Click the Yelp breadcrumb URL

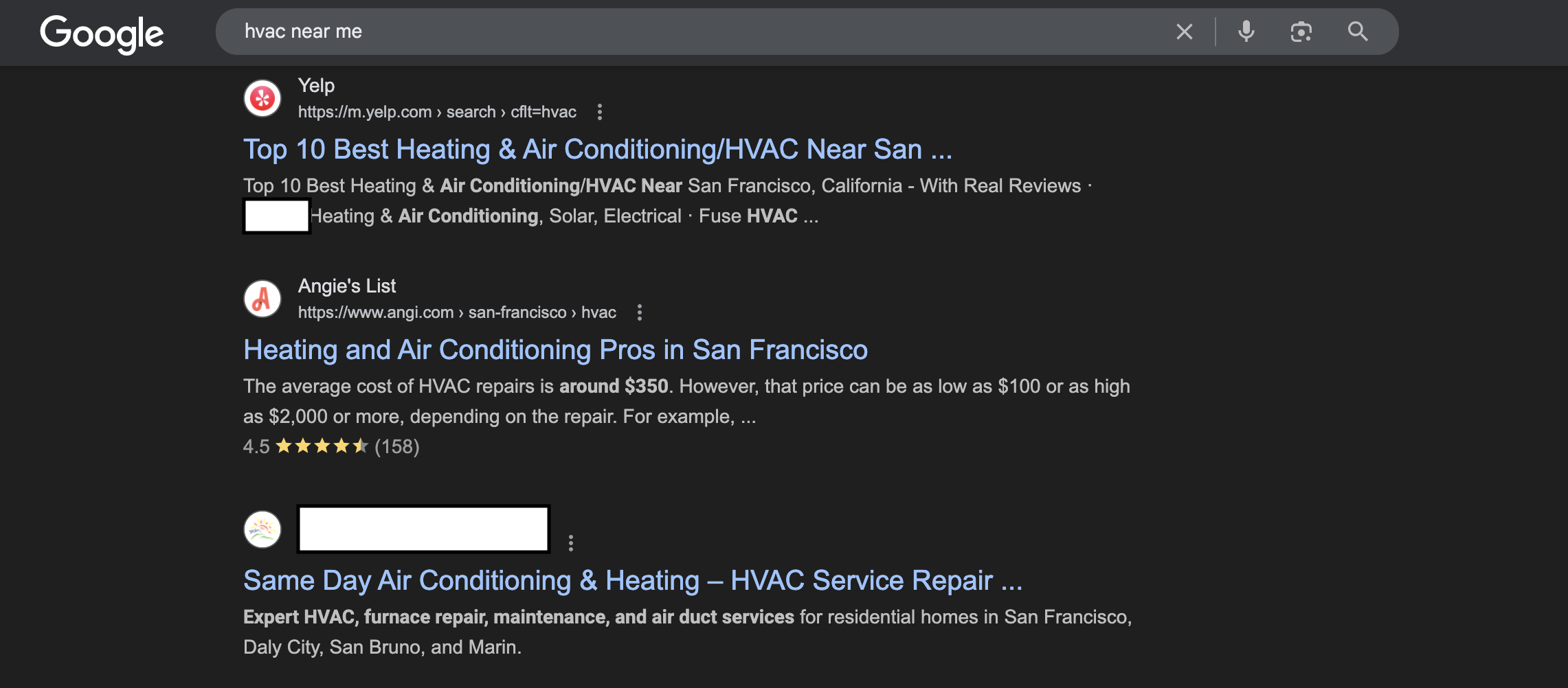tap(436, 112)
